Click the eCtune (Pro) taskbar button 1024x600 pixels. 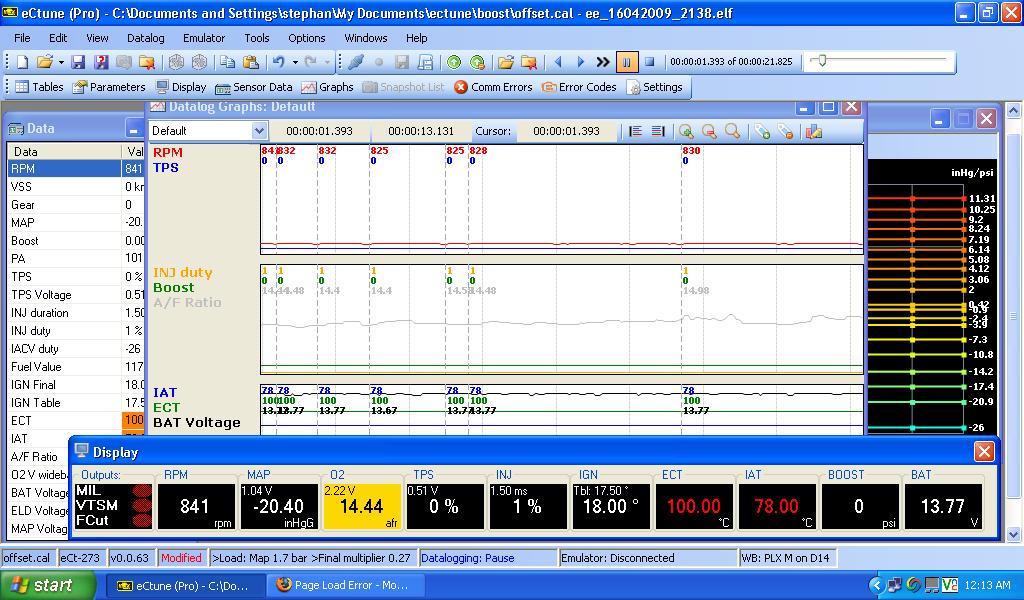185,586
